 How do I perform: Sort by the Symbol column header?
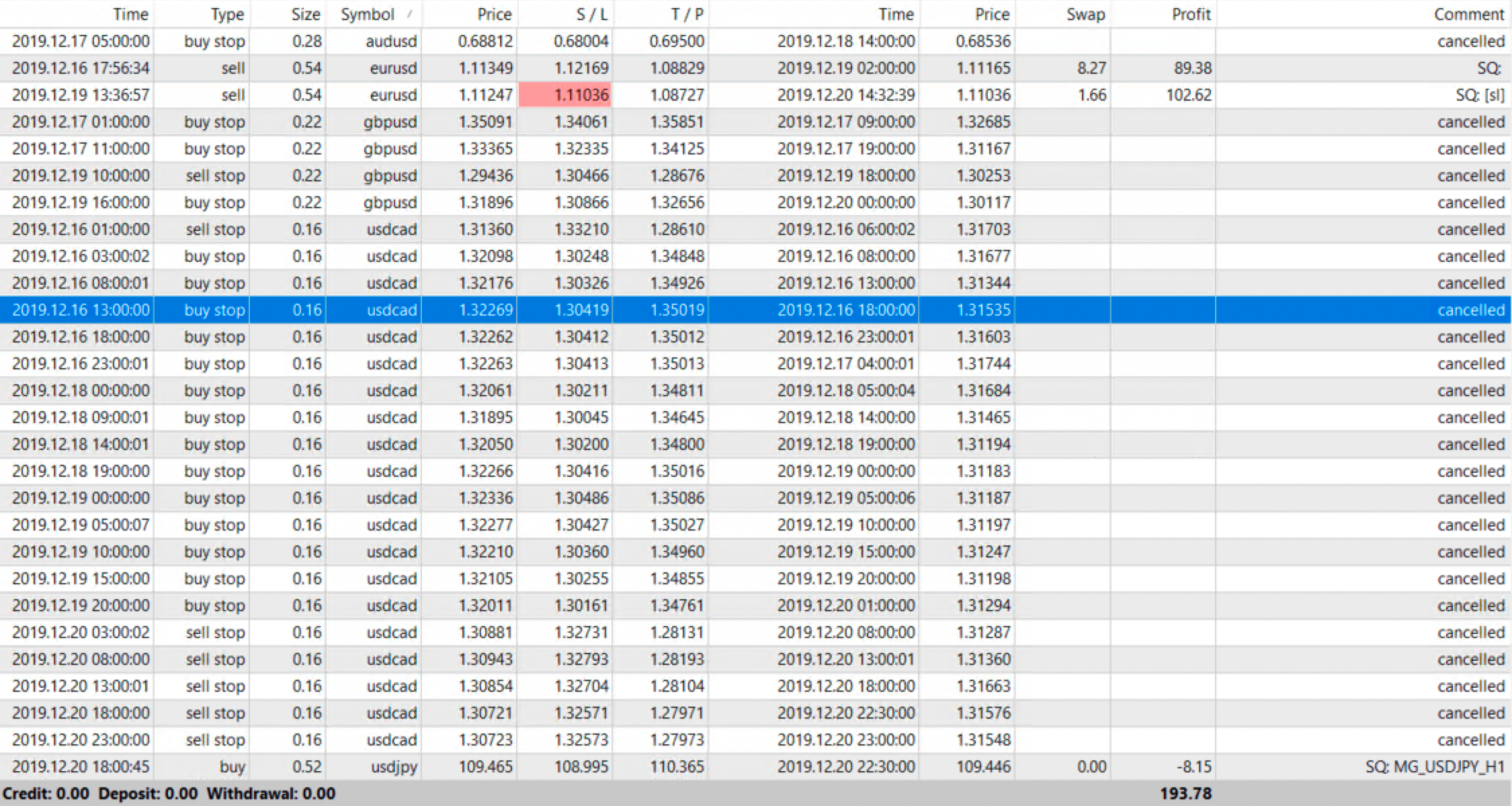coord(368,14)
